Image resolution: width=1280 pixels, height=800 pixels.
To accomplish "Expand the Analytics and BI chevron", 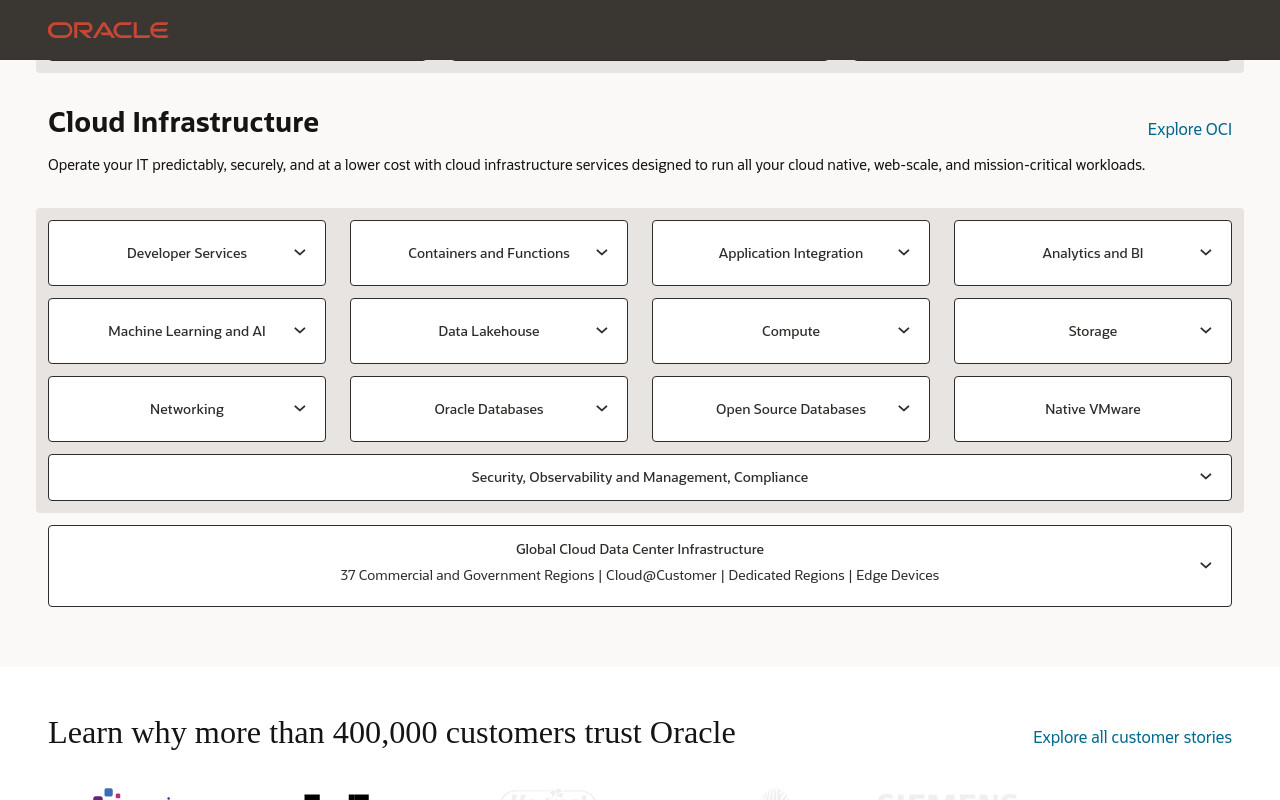I will tap(1206, 252).
